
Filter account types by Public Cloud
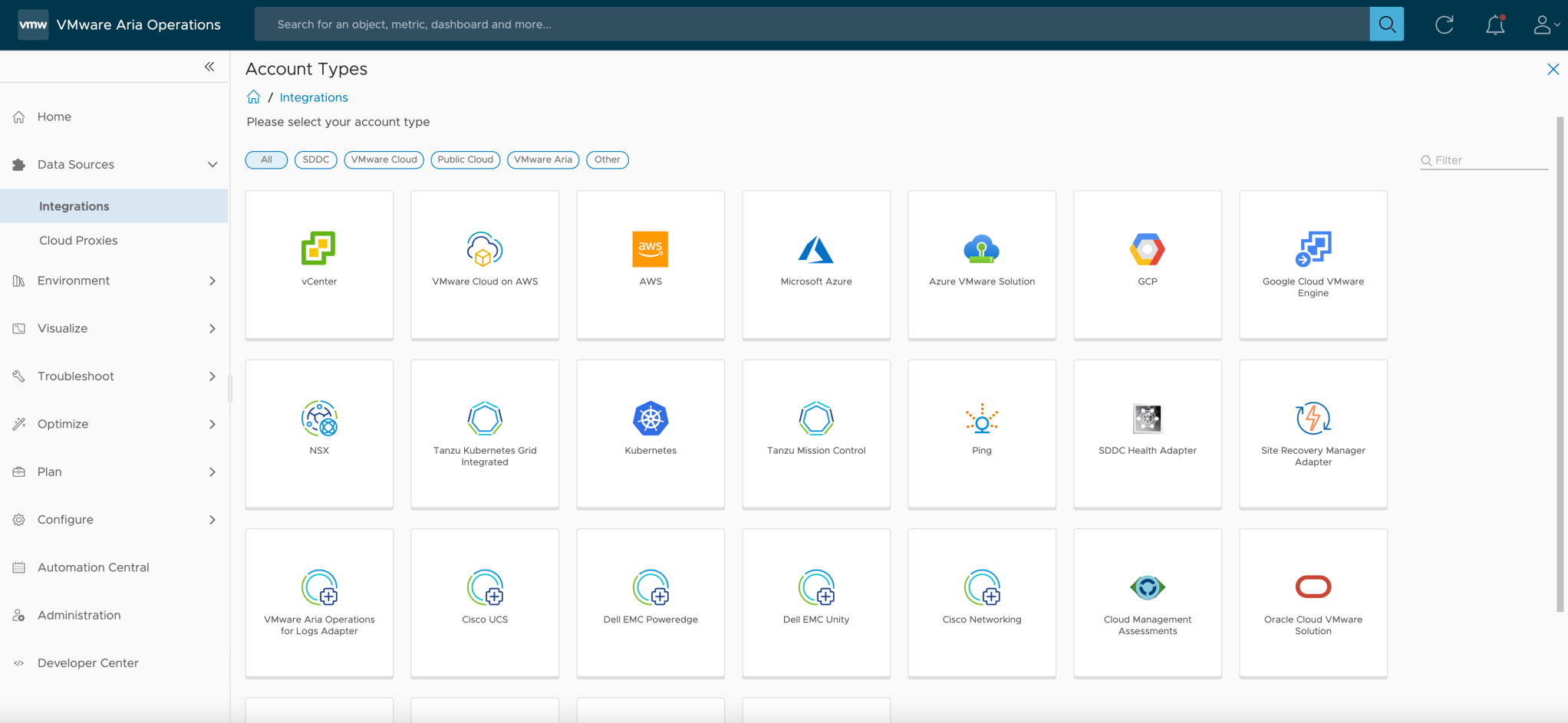(465, 159)
